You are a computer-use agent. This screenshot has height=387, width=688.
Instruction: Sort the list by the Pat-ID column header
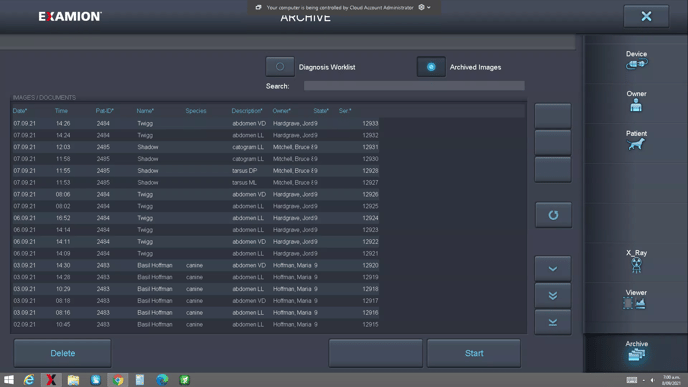tap(104, 111)
